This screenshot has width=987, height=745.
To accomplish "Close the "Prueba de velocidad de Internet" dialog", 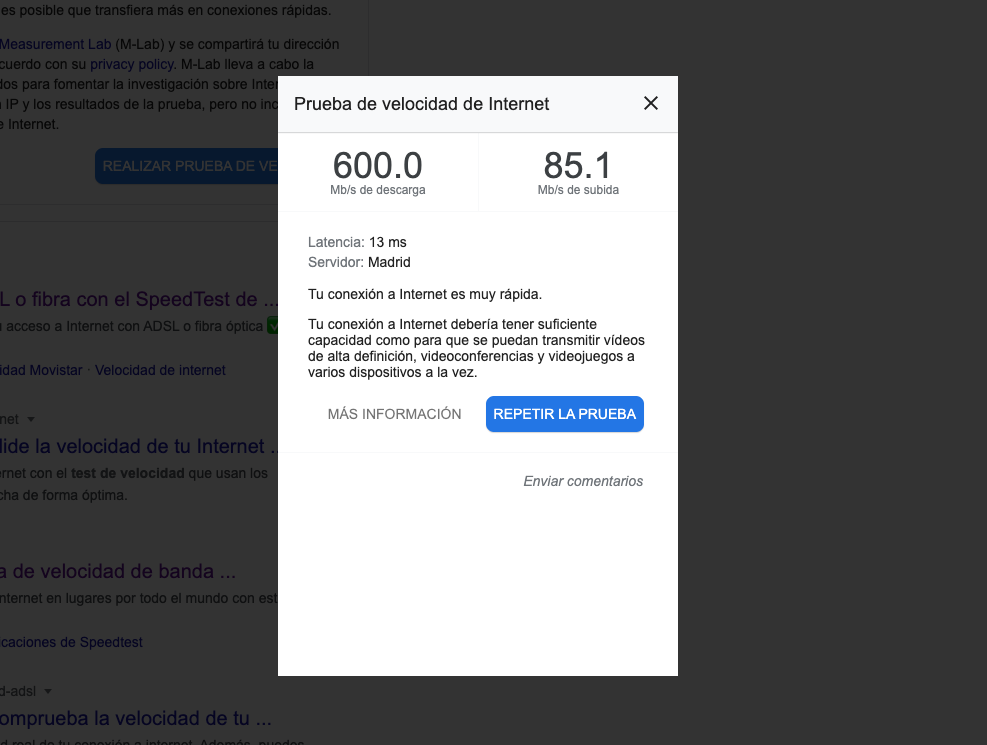I will [x=651, y=103].
